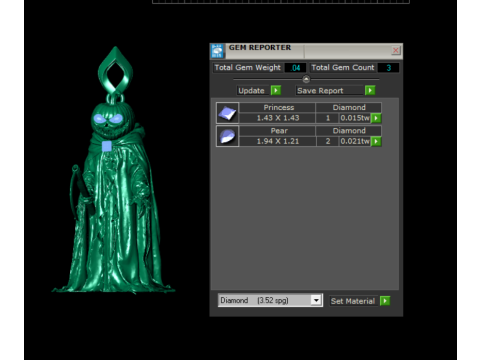Click the quantity 1 cell in the Princess row
Viewport: 480px width, 360px height.
(x=327, y=118)
